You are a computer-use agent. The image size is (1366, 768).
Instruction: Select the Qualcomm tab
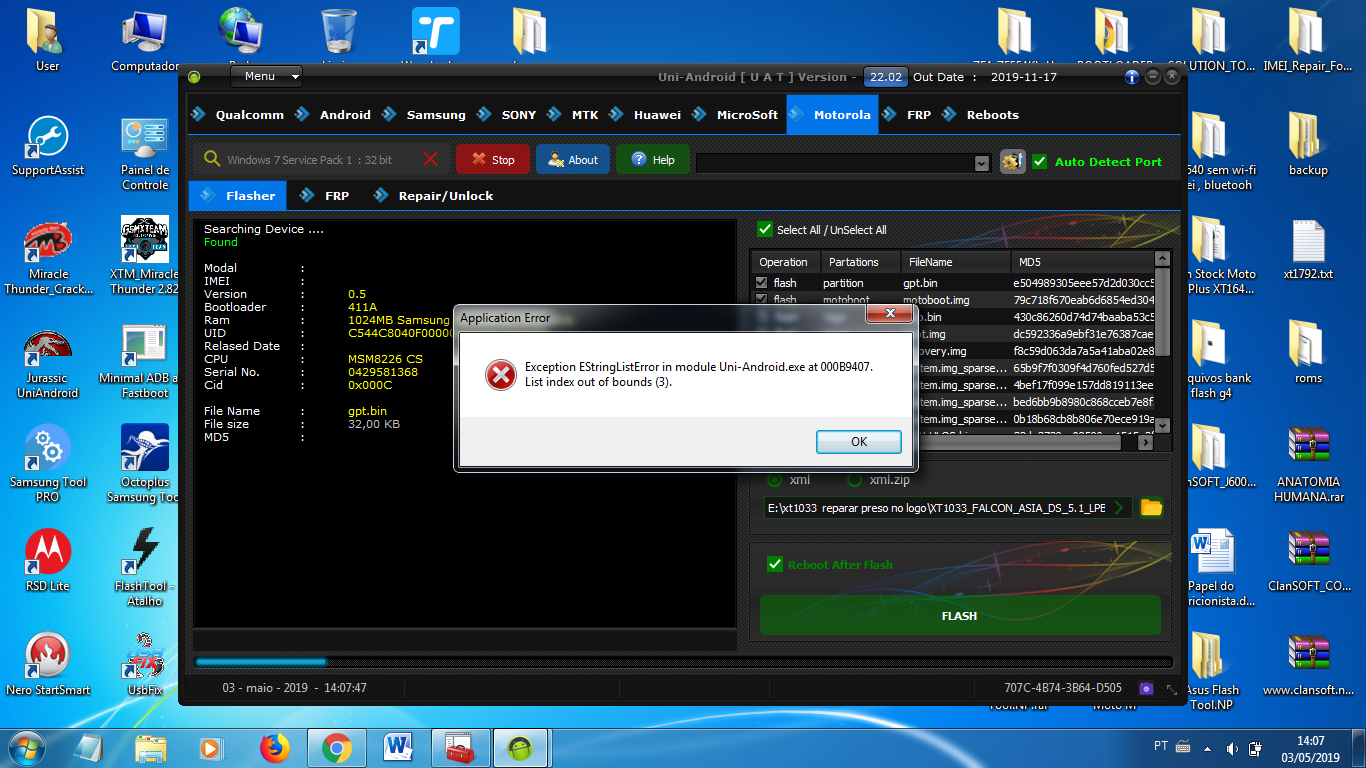[x=238, y=115]
